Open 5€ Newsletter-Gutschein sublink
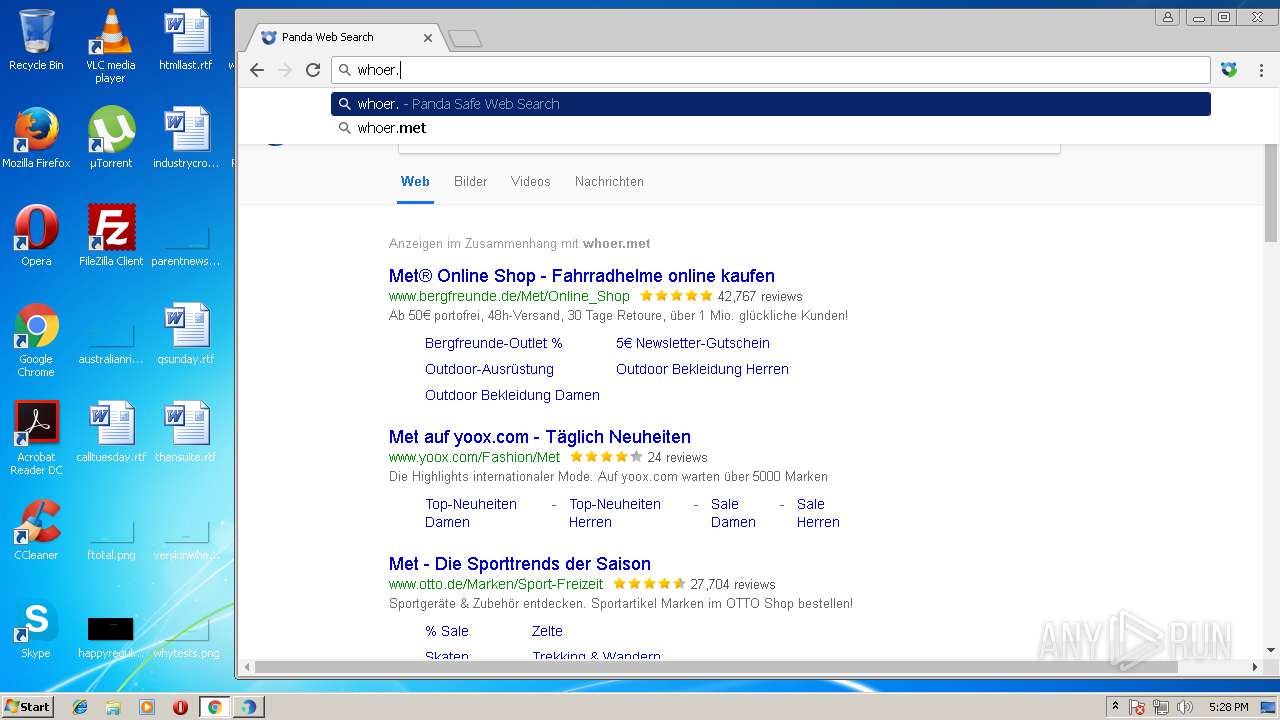The image size is (1280, 720). tap(693, 343)
